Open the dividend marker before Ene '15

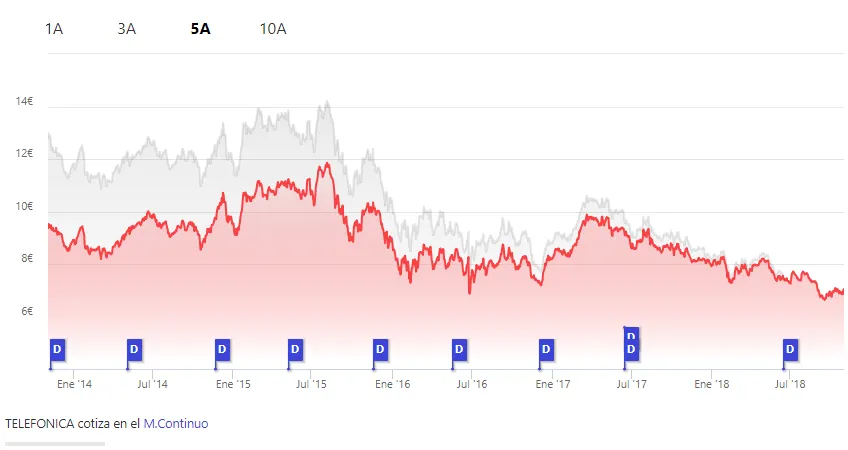222,349
